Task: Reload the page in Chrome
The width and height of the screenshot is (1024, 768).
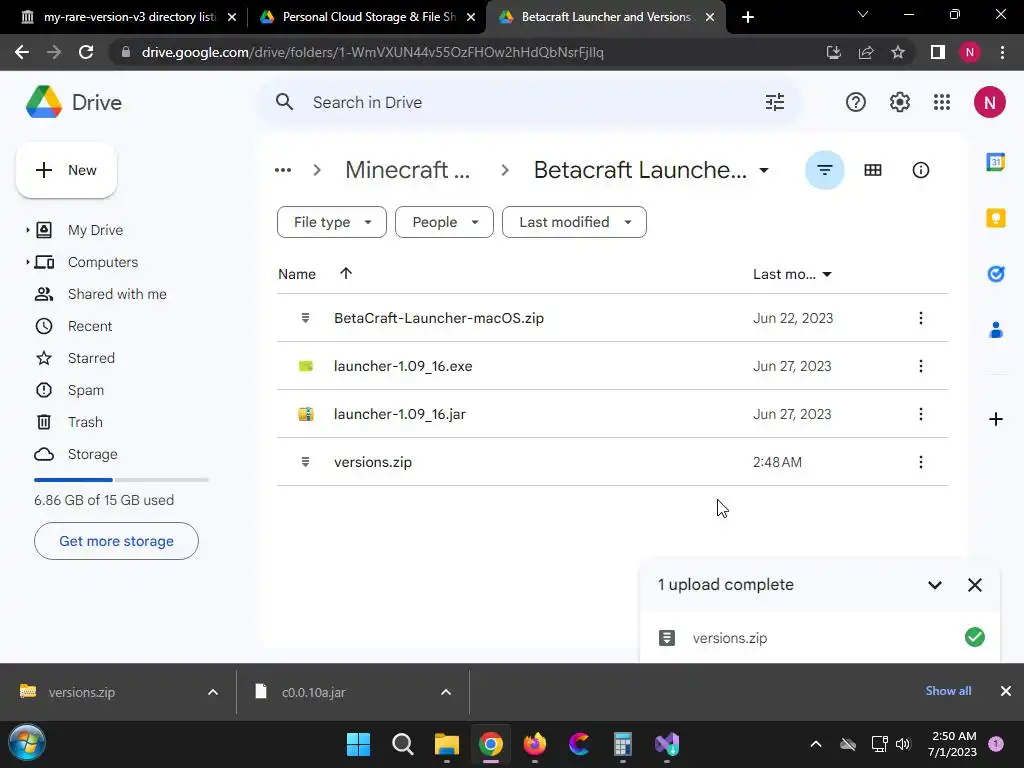Action: 86,52
